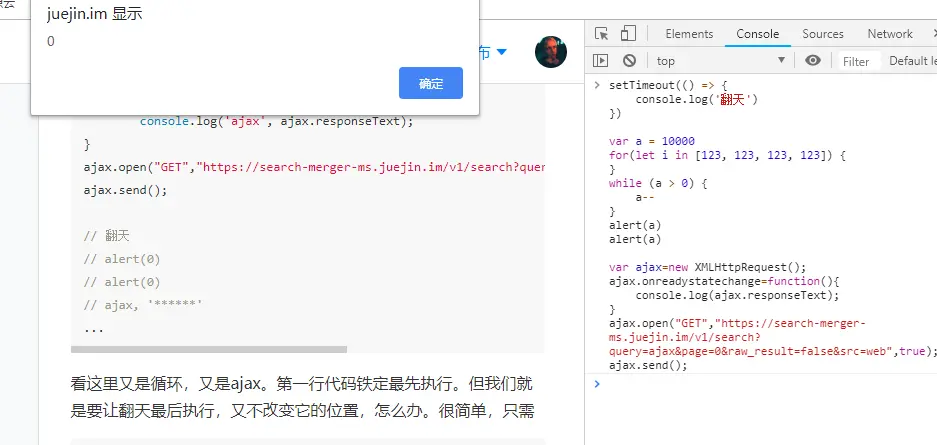Open the Default levels dropdown
937x445 pixels.
(912, 60)
